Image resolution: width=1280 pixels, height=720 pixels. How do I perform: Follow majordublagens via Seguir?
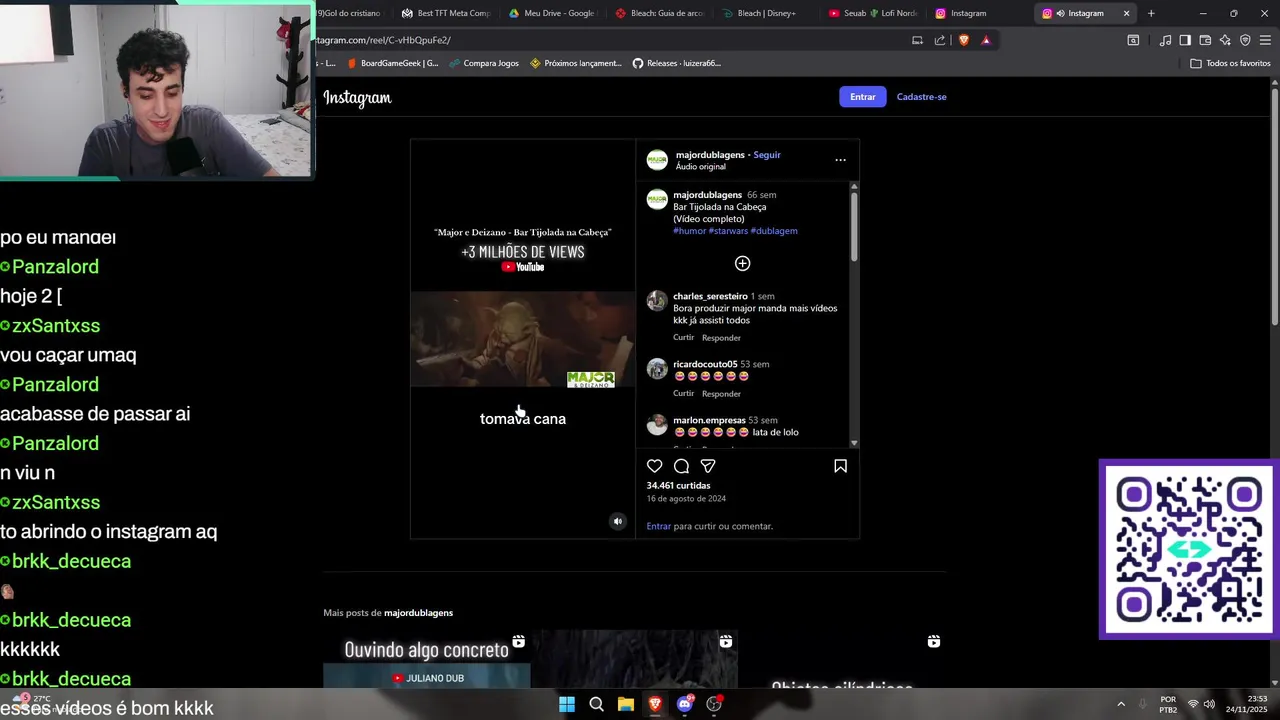(767, 155)
